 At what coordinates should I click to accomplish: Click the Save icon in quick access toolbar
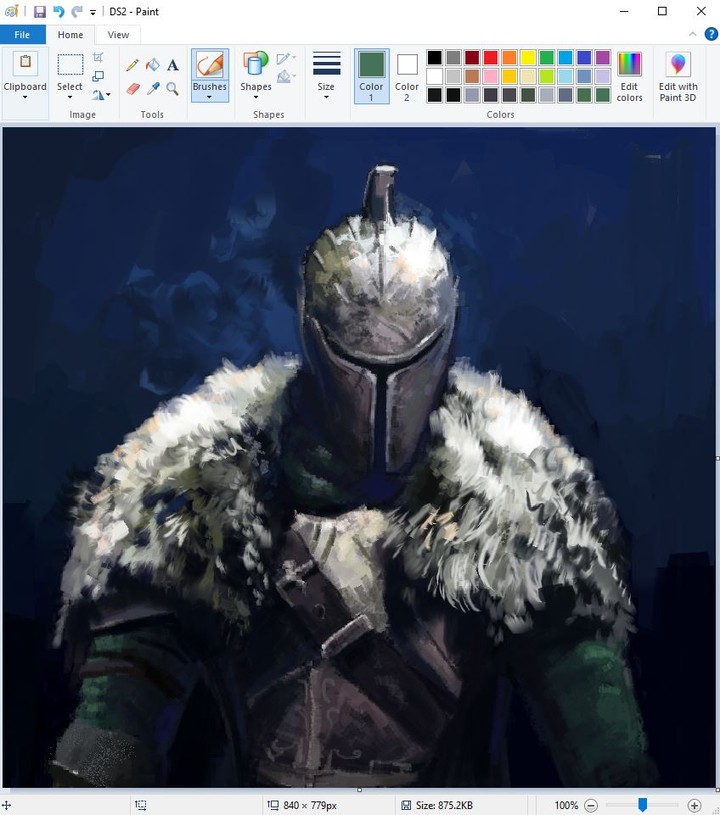(x=40, y=11)
